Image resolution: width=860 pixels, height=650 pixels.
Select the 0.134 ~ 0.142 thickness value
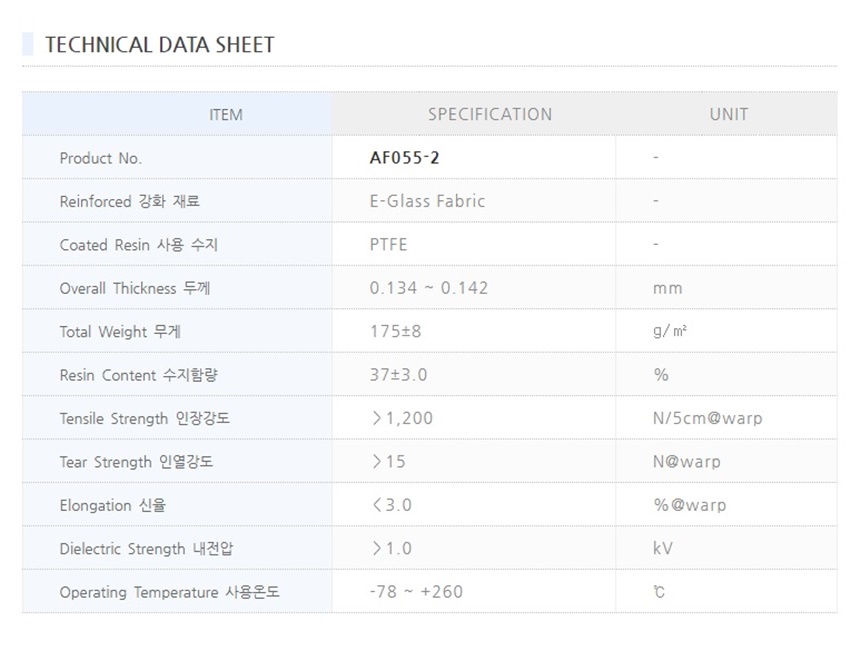click(x=429, y=288)
